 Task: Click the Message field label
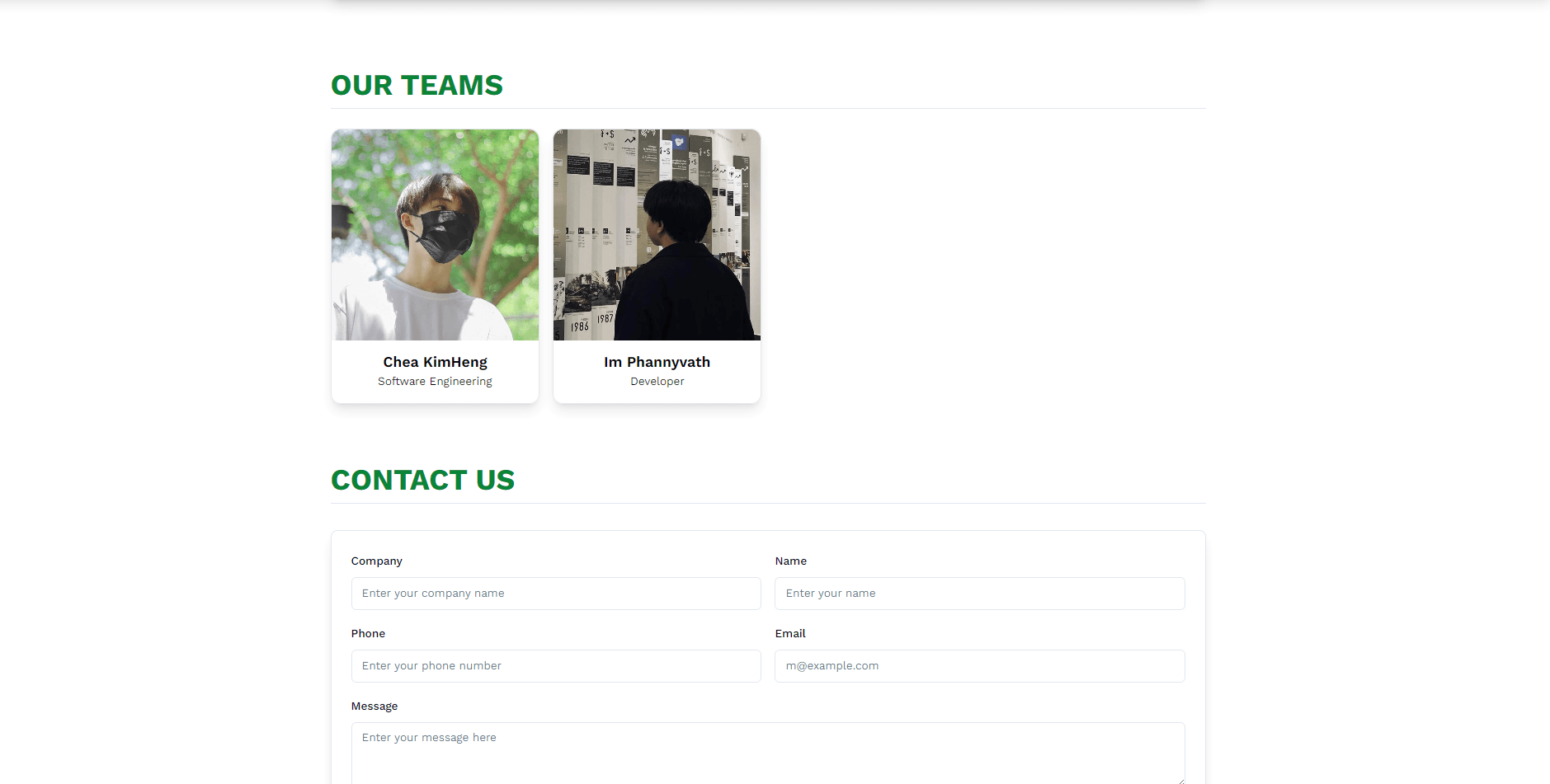375,706
